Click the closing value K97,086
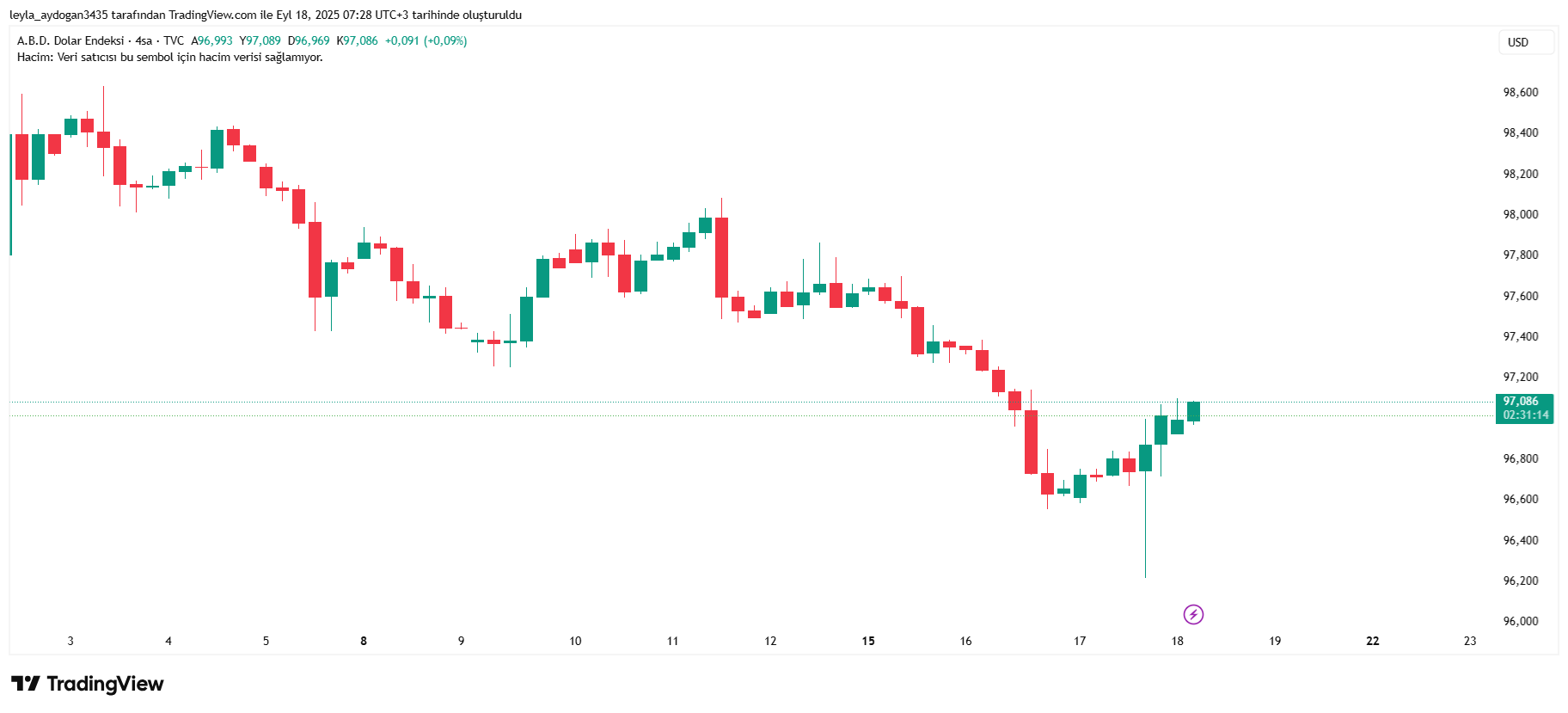Screen dimensions: 1568x713 (x=357, y=40)
